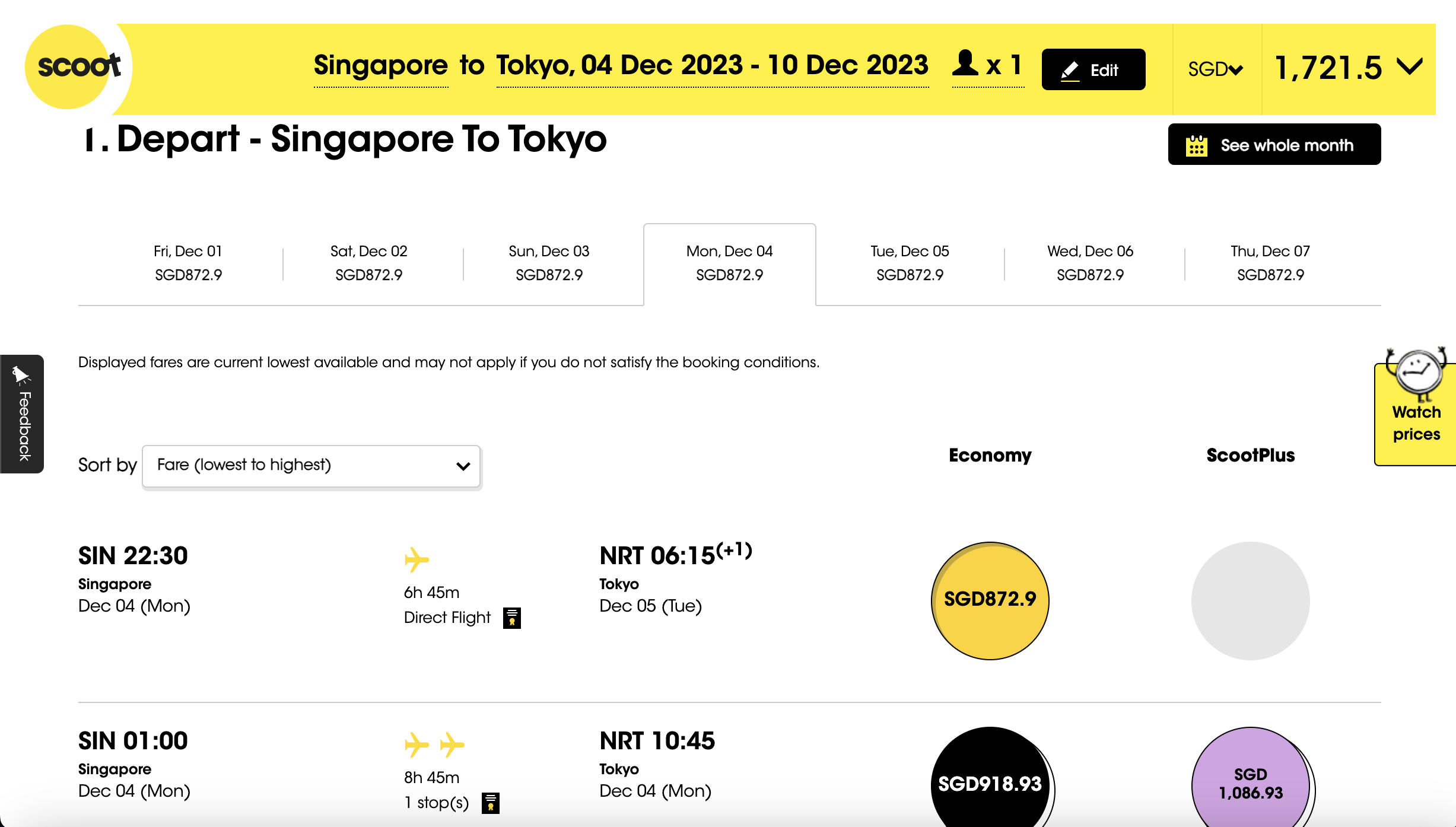Click the SIN 22:30 departure time

pyautogui.click(x=133, y=556)
